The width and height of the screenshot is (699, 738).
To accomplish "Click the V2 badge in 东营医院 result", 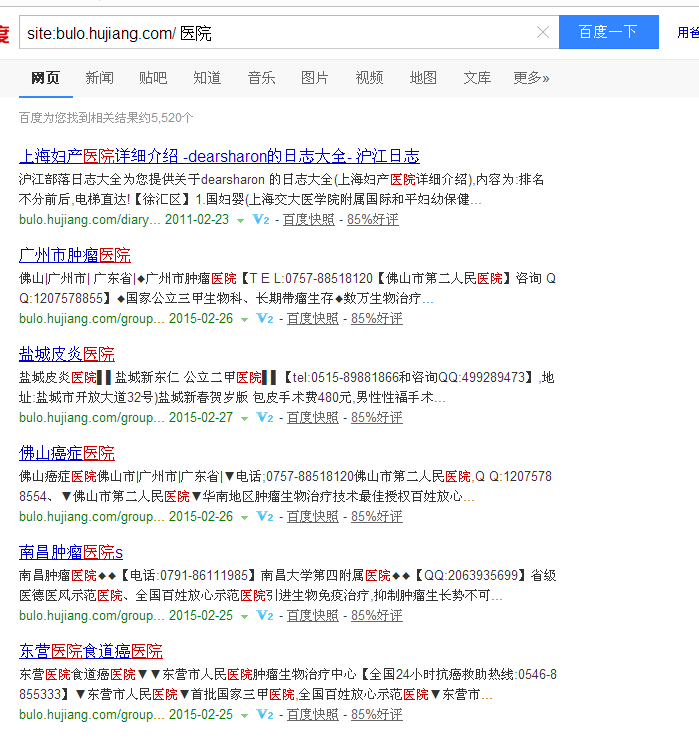I will pyautogui.click(x=265, y=714).
